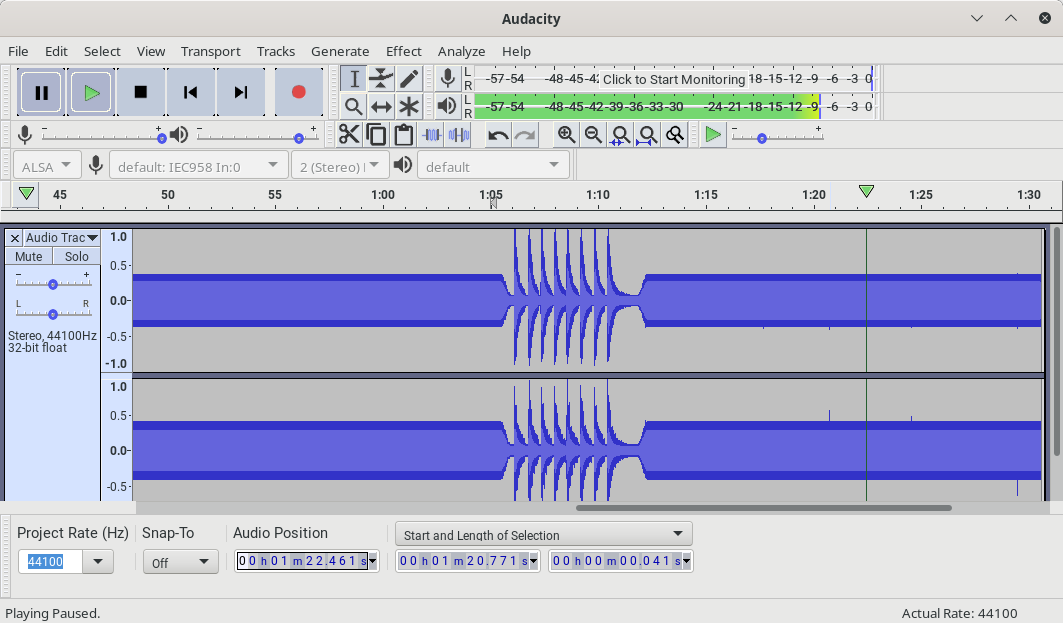This screenshot has width=1063, height=623.
Task: Expand the Project Rate dropdown arrow
Action: click(98, 561)
